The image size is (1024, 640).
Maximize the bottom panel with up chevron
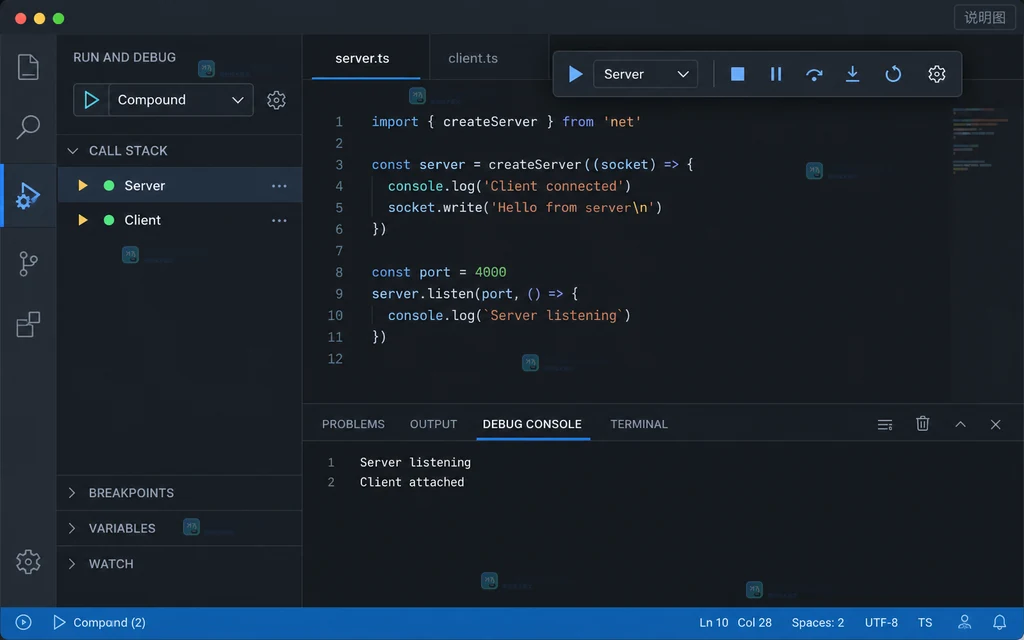(x=960, y=424)
